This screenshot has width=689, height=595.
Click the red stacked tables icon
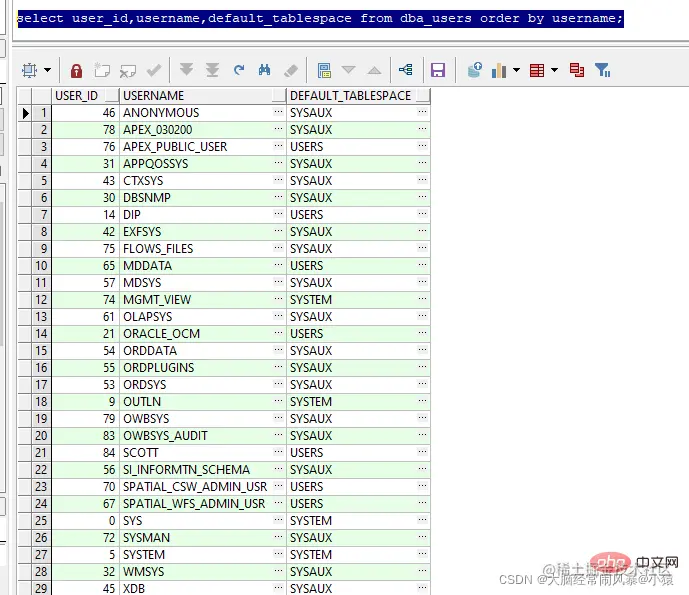[577, 70]
